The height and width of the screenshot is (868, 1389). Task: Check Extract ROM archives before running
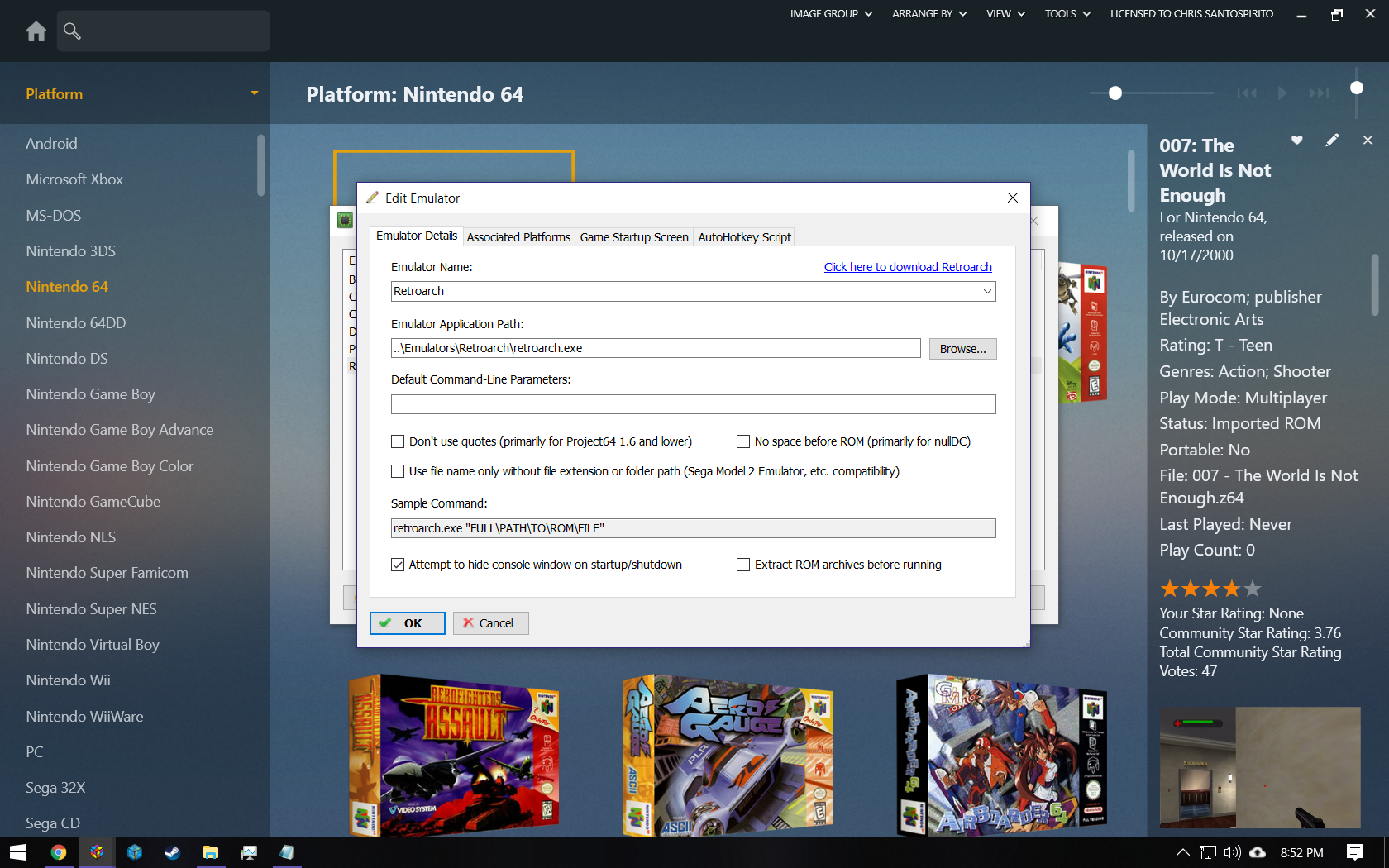pos(743,565)
